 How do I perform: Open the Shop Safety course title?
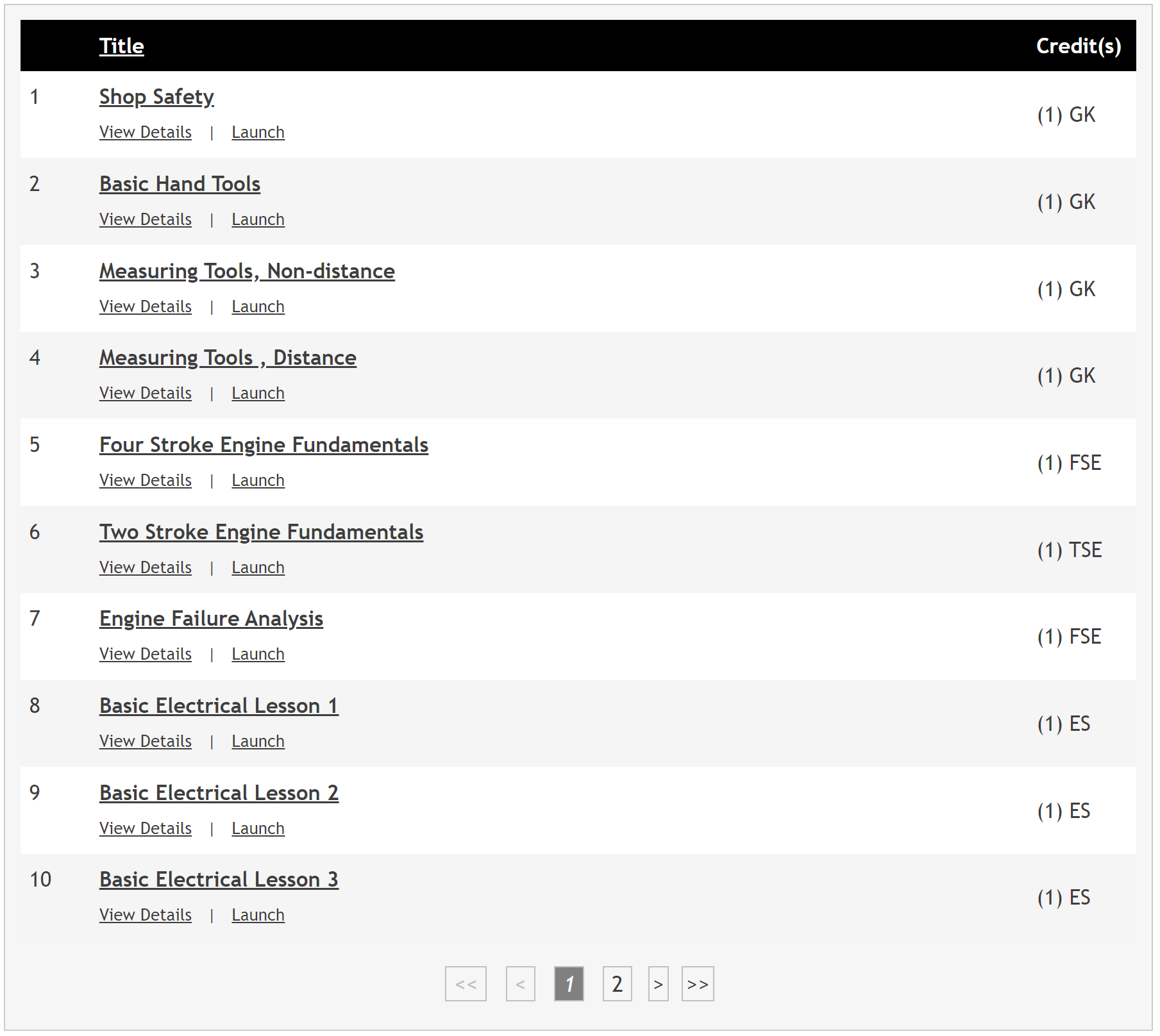156,97
